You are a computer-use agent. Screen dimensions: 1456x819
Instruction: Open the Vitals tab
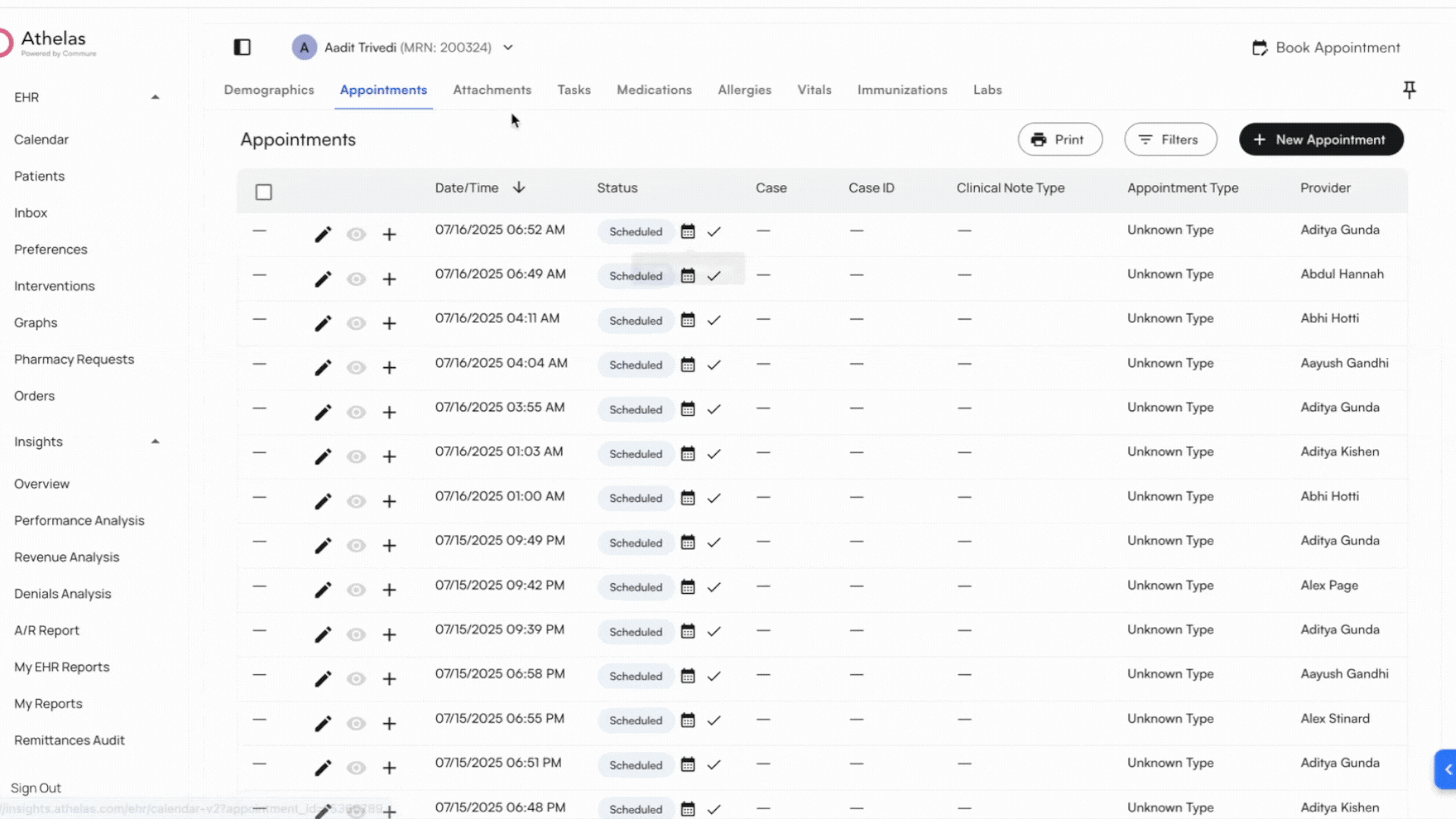814,89
